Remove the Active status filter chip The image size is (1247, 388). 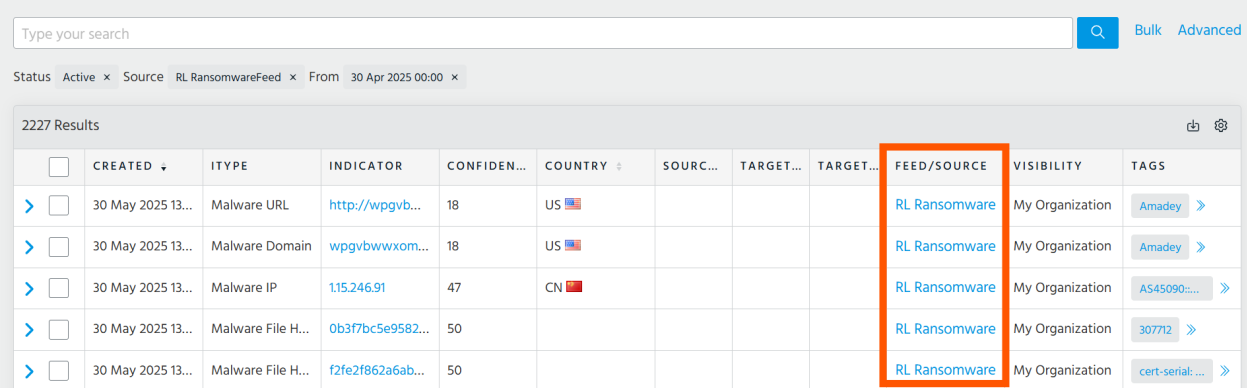106,77
